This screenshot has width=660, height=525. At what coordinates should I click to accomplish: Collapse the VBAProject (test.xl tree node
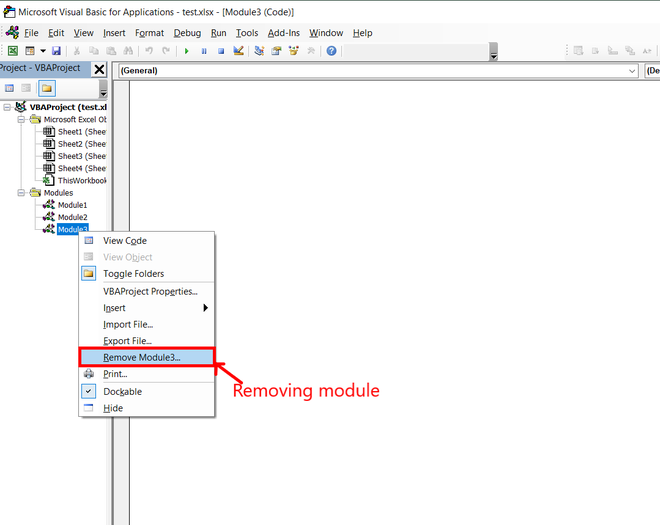[7, 107]
